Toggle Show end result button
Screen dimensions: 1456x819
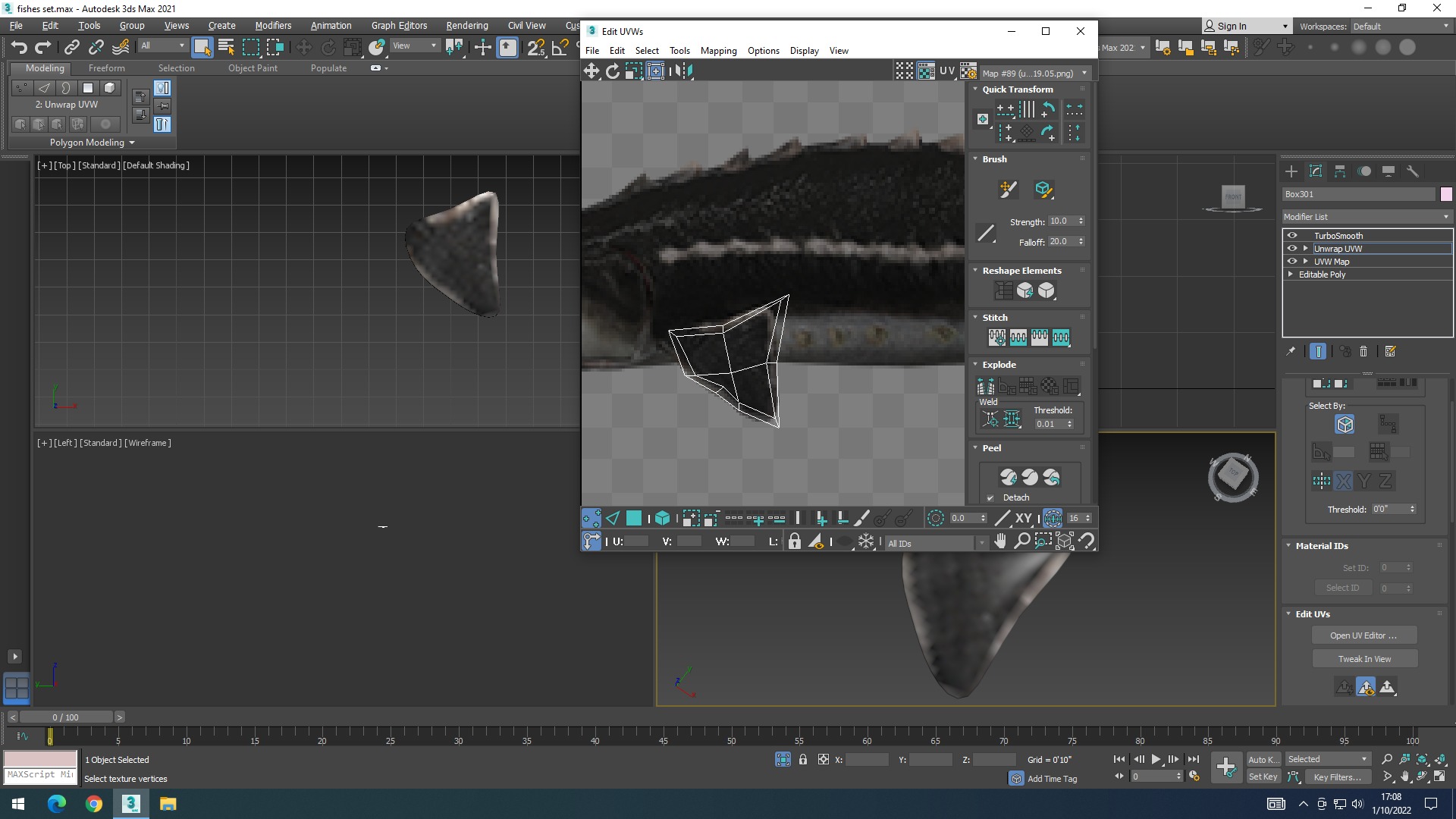pos(1318,351)
